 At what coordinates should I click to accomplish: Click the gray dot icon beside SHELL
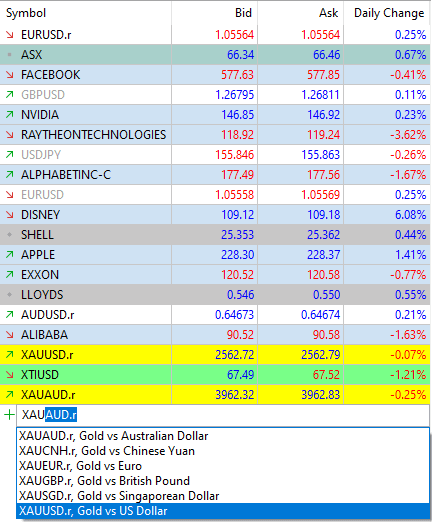[10, 235]
